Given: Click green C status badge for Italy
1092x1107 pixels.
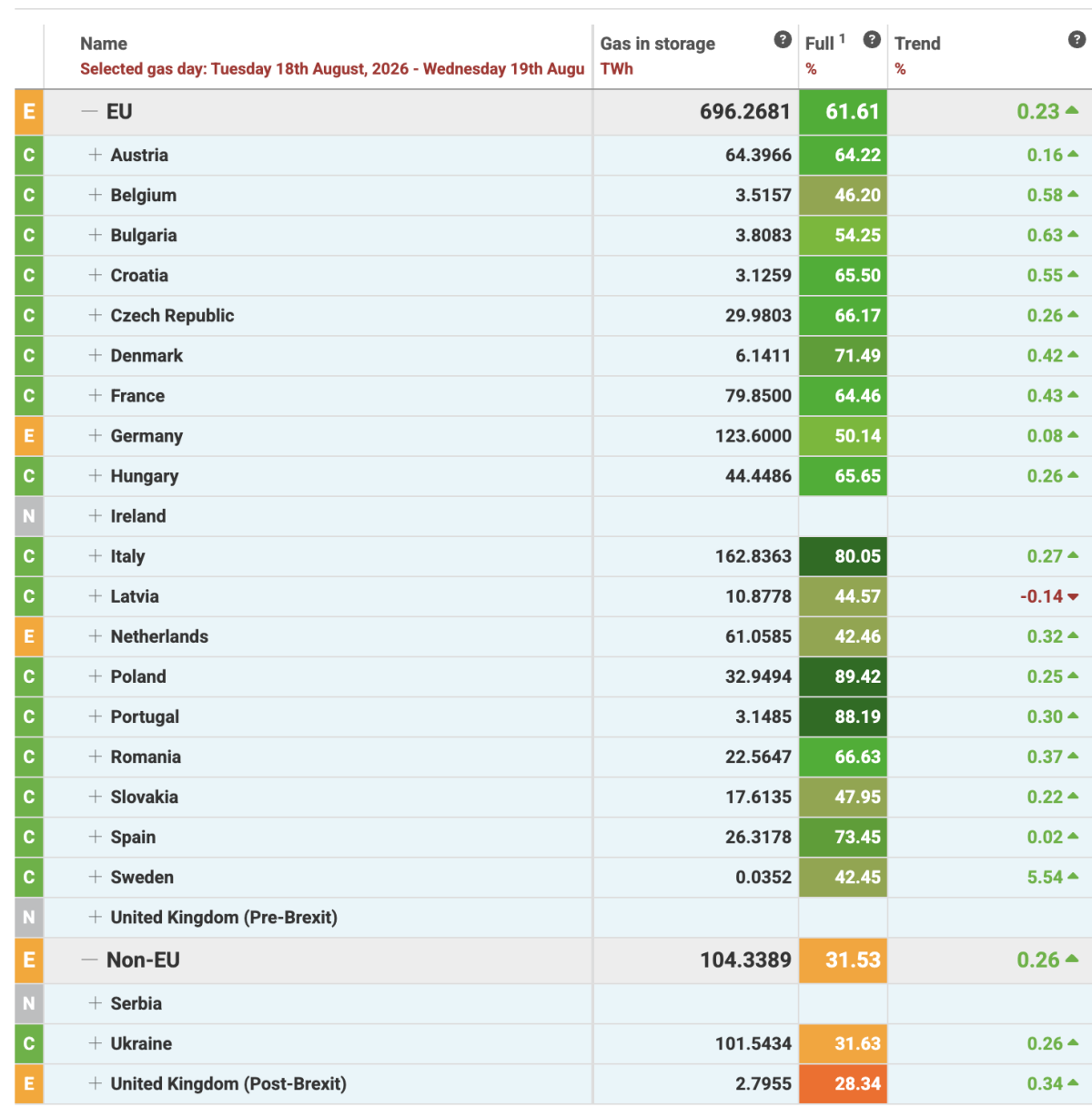Looking at the screenshot, I should pos(29,556).
